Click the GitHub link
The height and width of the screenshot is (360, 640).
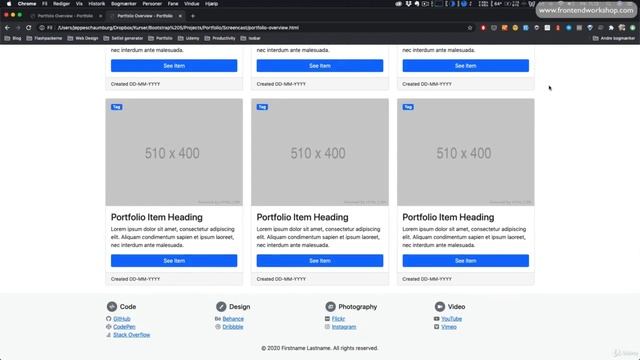tap(122, 319)
